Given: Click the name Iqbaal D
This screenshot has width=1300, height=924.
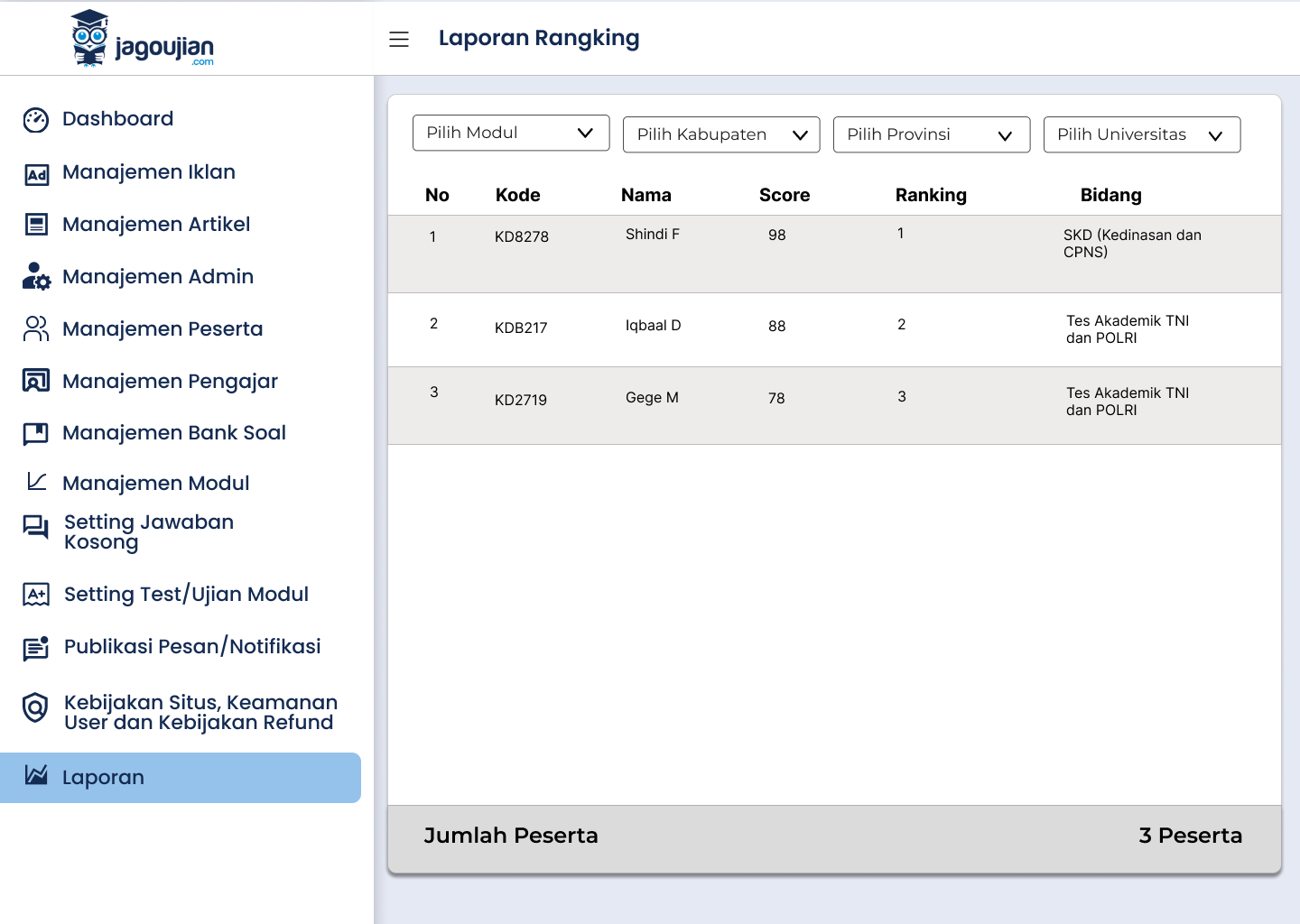Looking at the screenshot, I should tap(654, 326).
